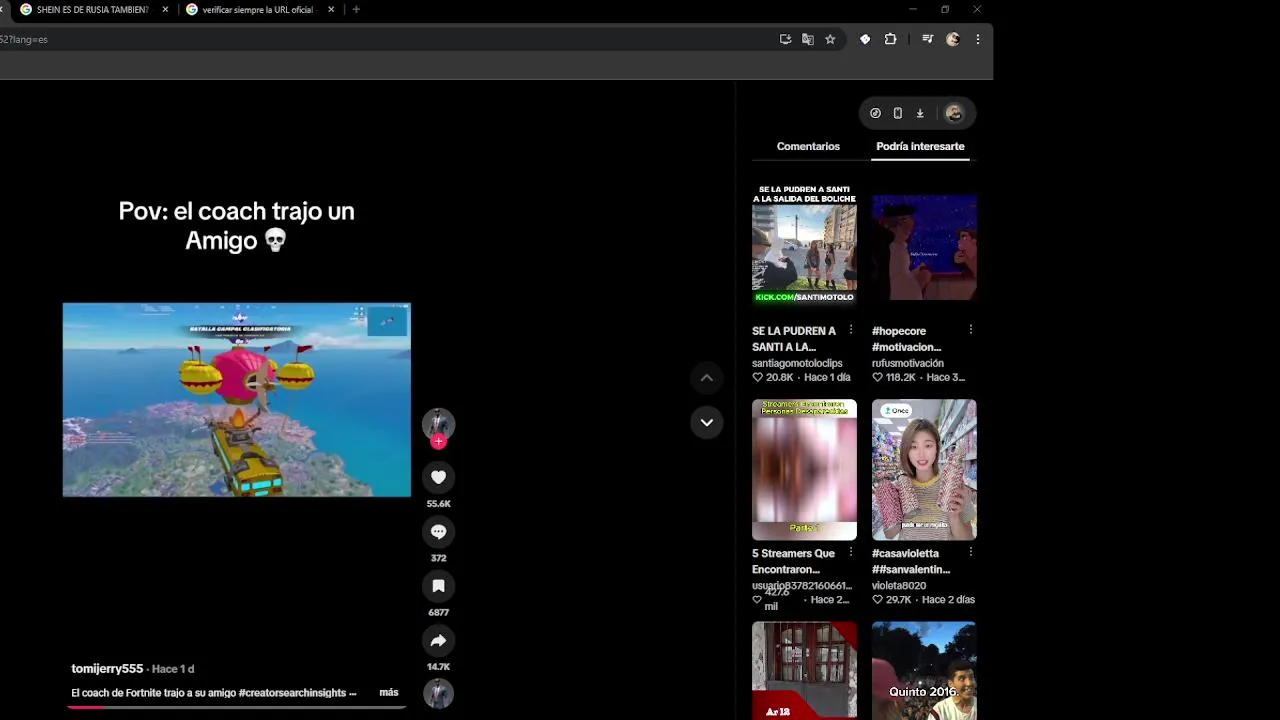Open rufusmotivación profile link

(x=907, y=363)
